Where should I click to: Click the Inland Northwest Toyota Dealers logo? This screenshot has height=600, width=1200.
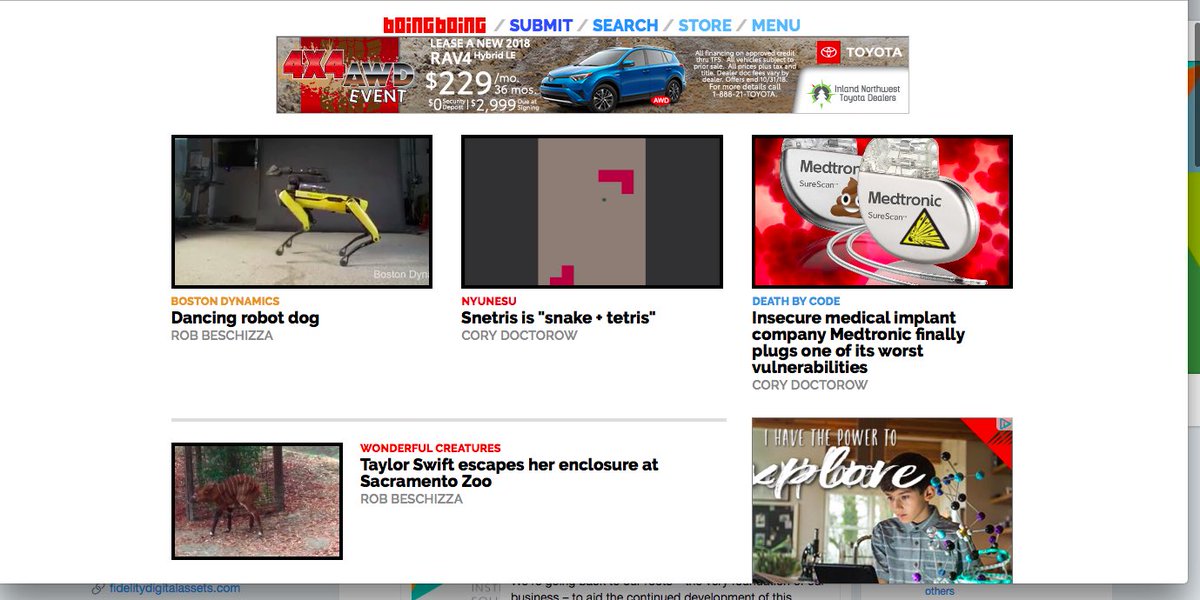pyautogui.click(x=854, y=93)
